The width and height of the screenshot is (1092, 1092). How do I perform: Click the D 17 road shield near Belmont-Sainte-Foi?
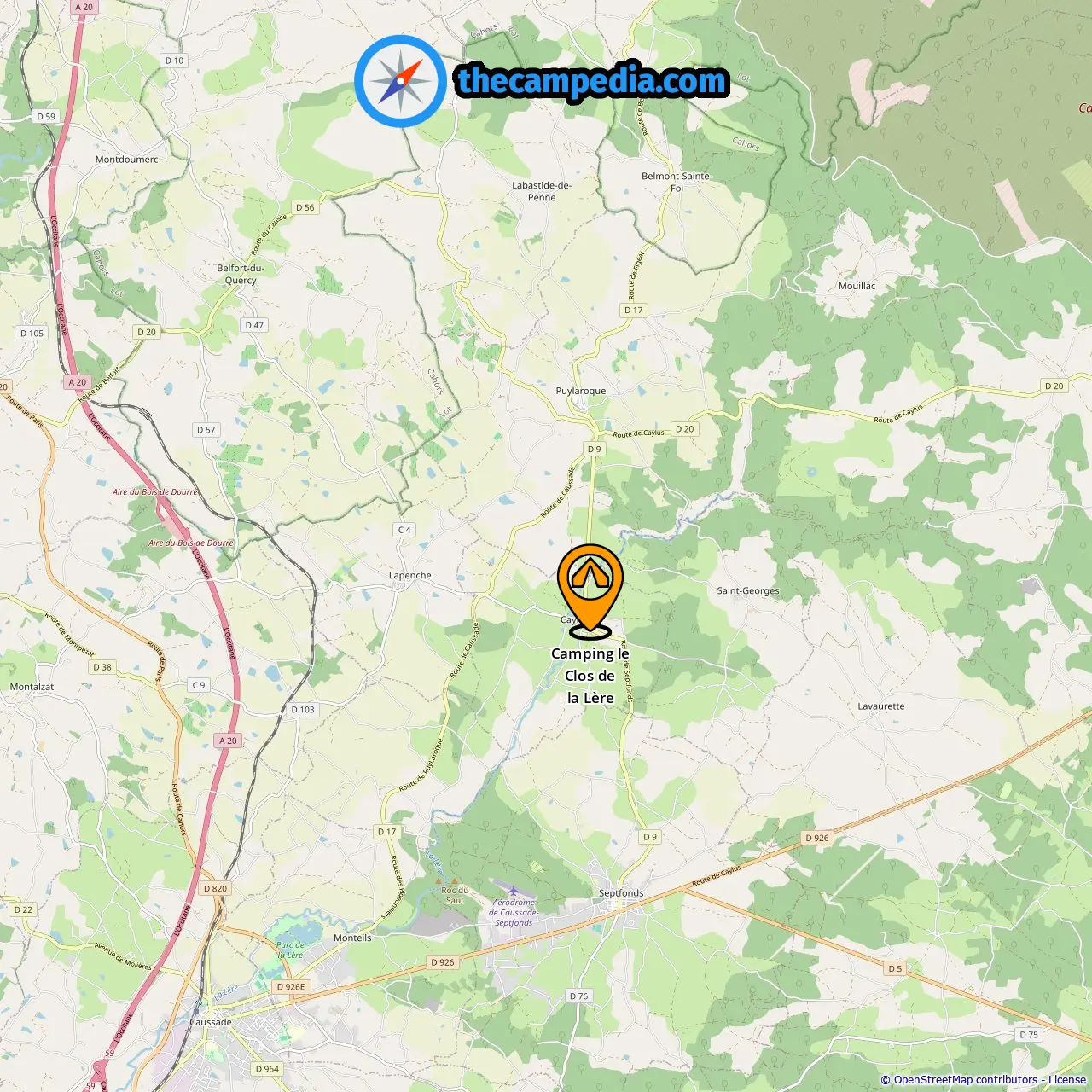[x=633, y=310]
